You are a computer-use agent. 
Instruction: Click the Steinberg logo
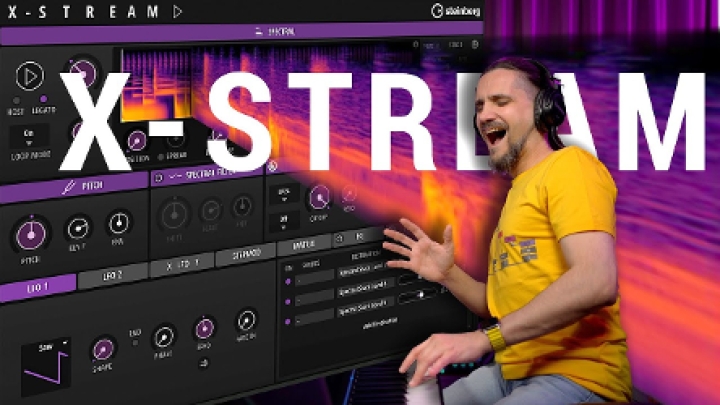tap(456, 11)
